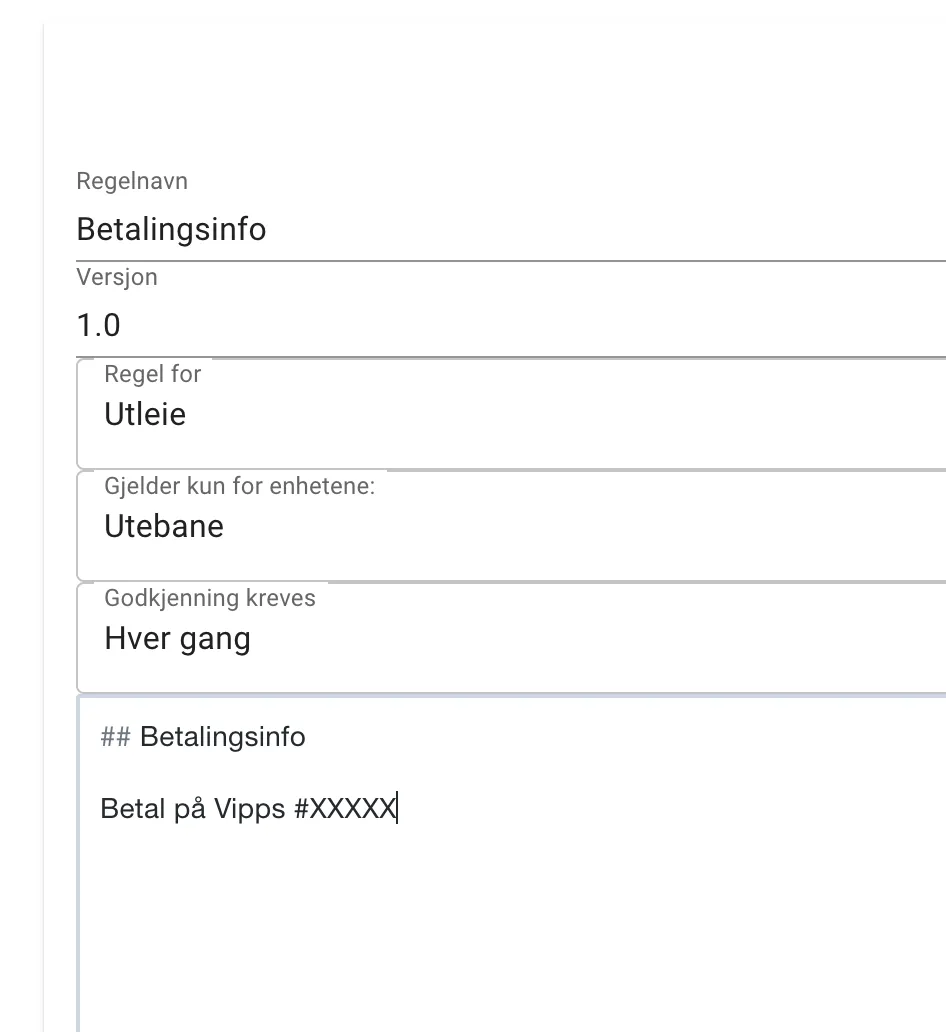Place cursor in the ## Betalingsinfo heading line
The width and height of the screenshot is (946, 1032).
[x=222, y=737]
